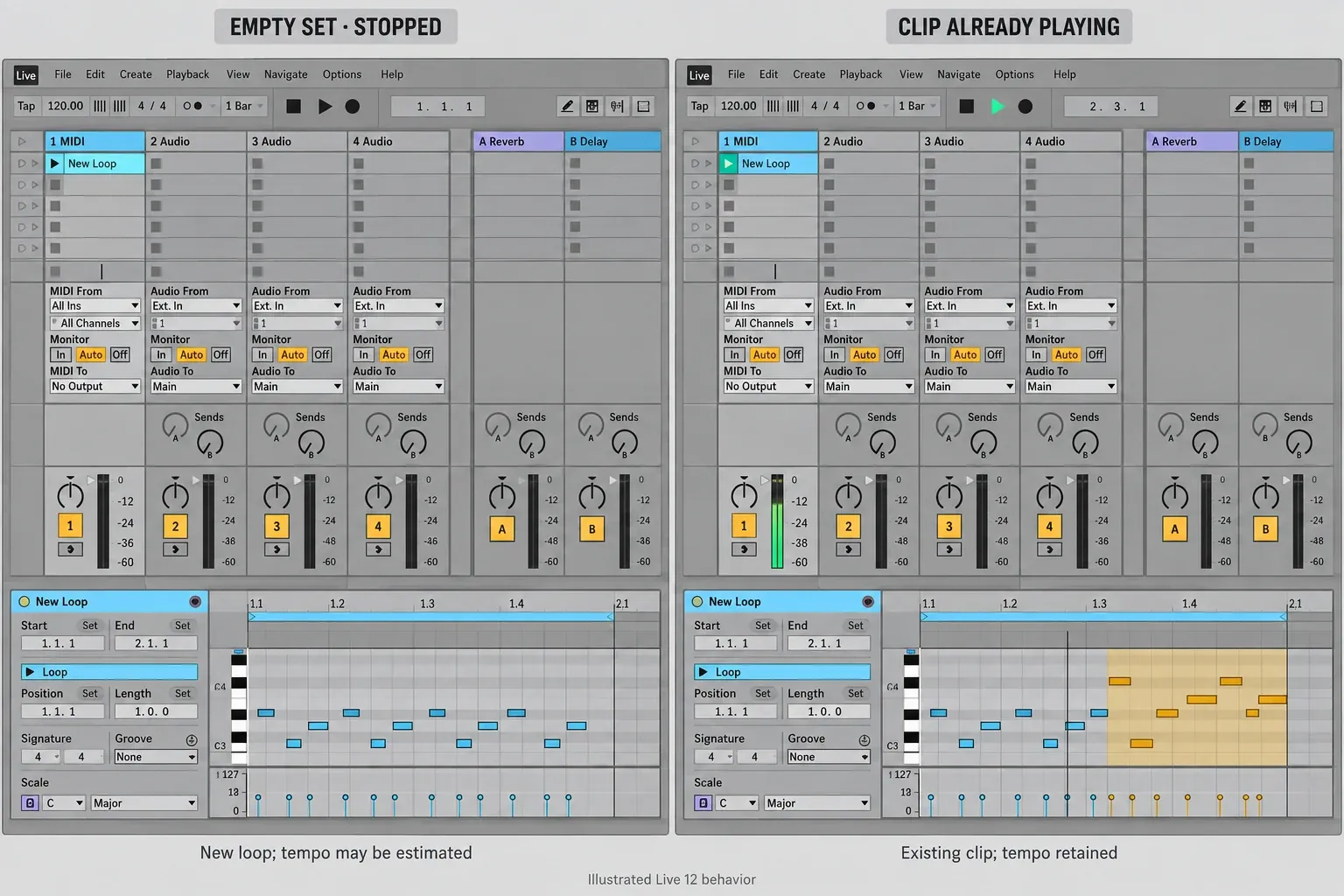1344x896 pixels.
Task: Click the MIDI map icon in left toolbar
Action: coord(618,106)
